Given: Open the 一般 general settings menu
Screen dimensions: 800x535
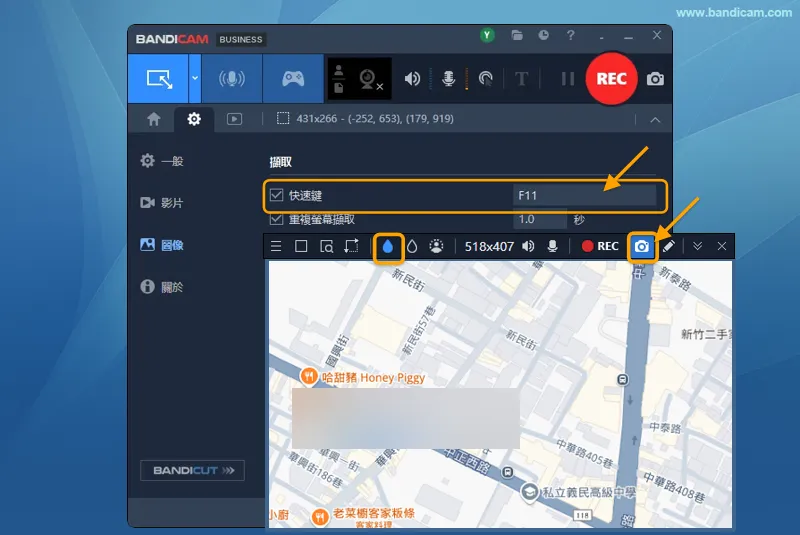Looking at the screenshot, I should point(162,161).
